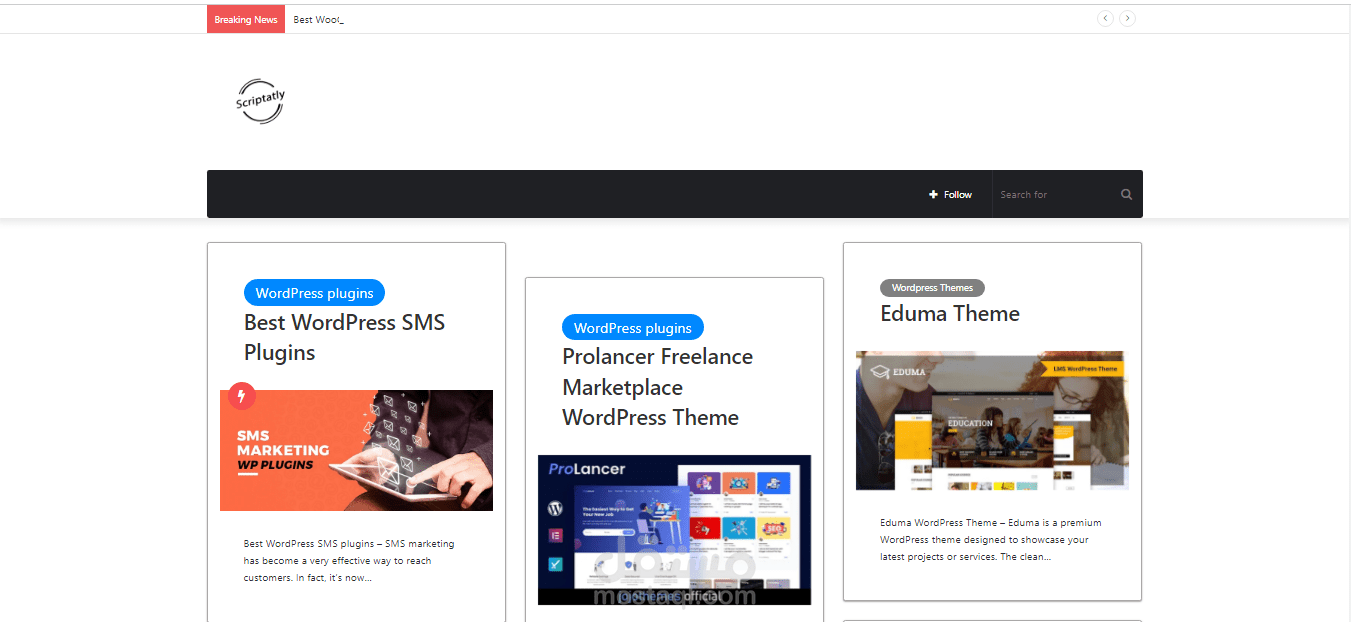Click the previous breaking news arrow

coord(1105,18)
